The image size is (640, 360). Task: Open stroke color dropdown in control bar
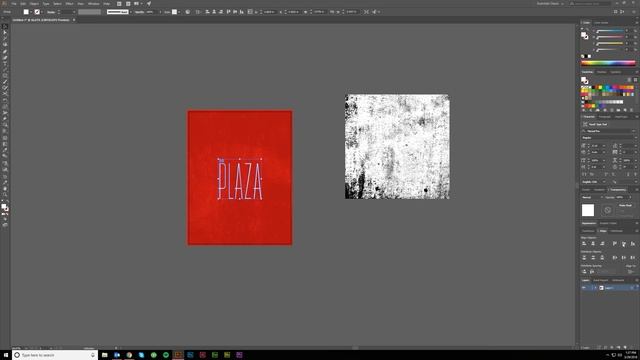pyautogui.click(x=42, y=12)
